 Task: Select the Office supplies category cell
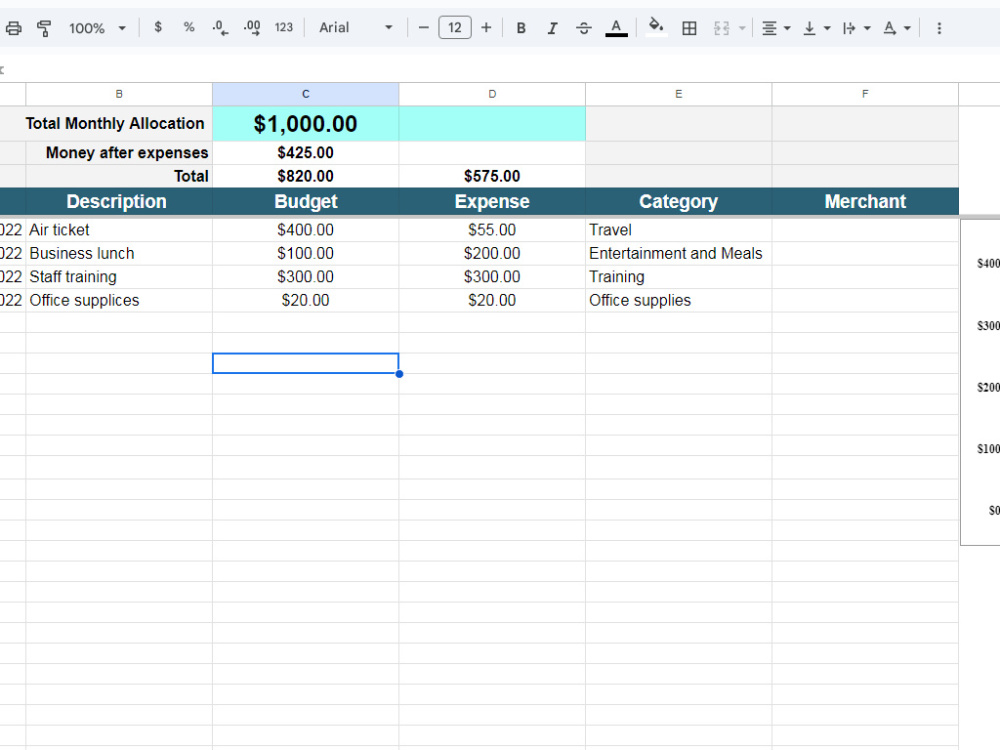pyautogui.click(x=679, y=301)
